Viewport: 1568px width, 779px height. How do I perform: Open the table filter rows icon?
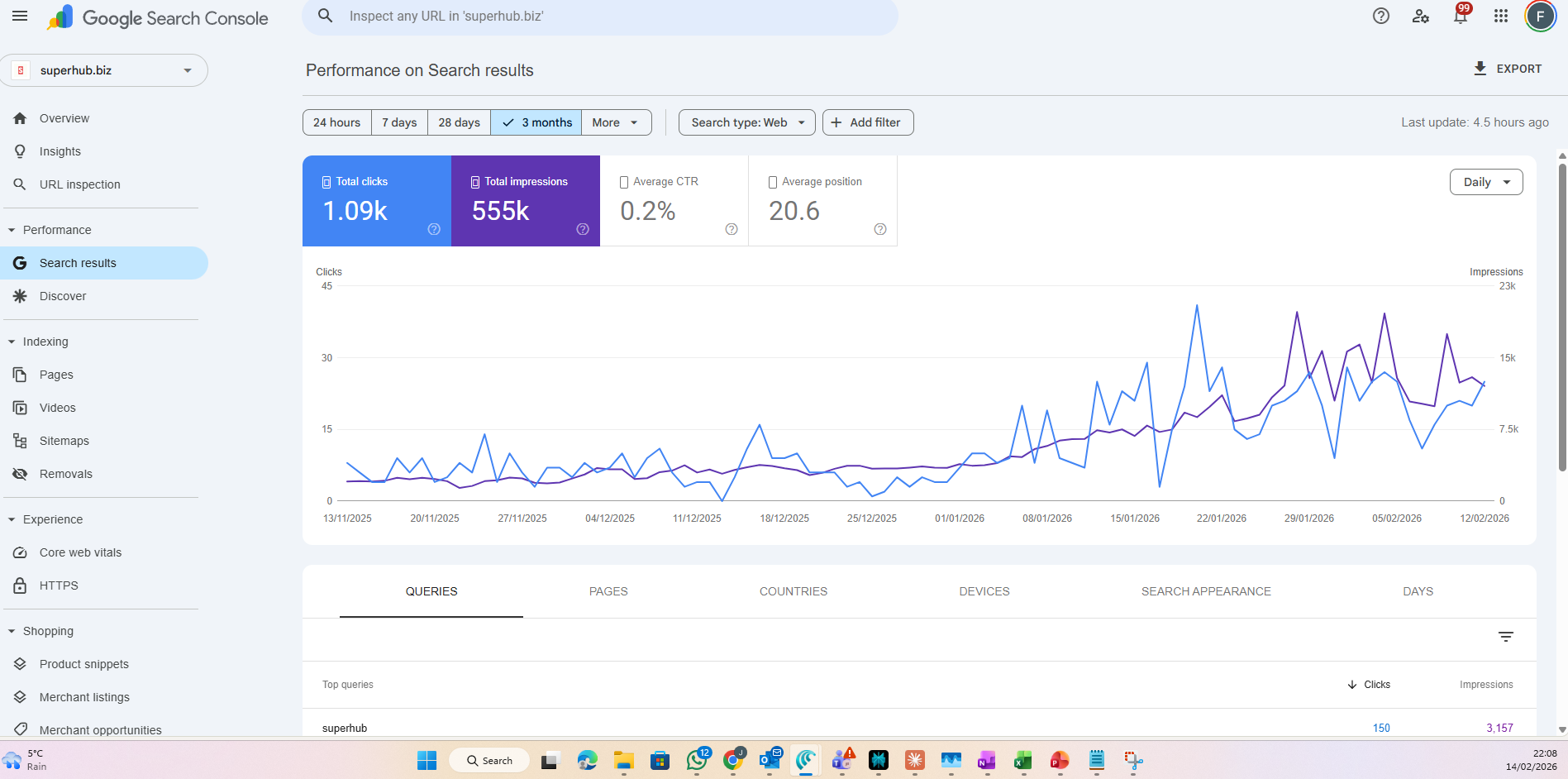[1506, 637]
